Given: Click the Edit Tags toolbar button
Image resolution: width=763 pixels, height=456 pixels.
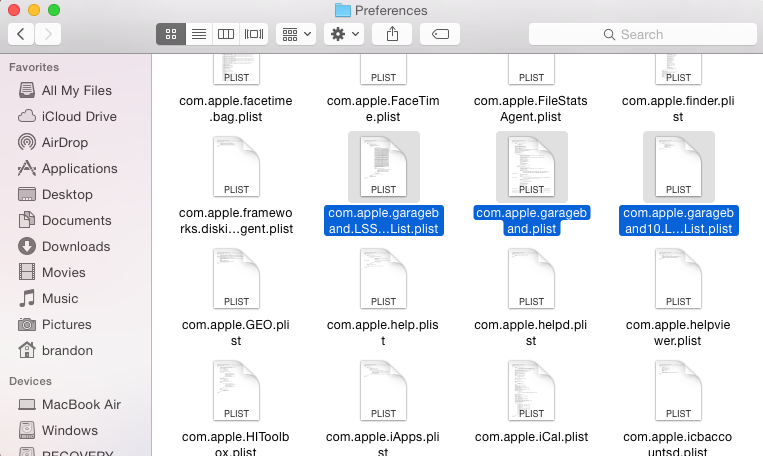Looking at the screenshot, I should coord(440,34).
